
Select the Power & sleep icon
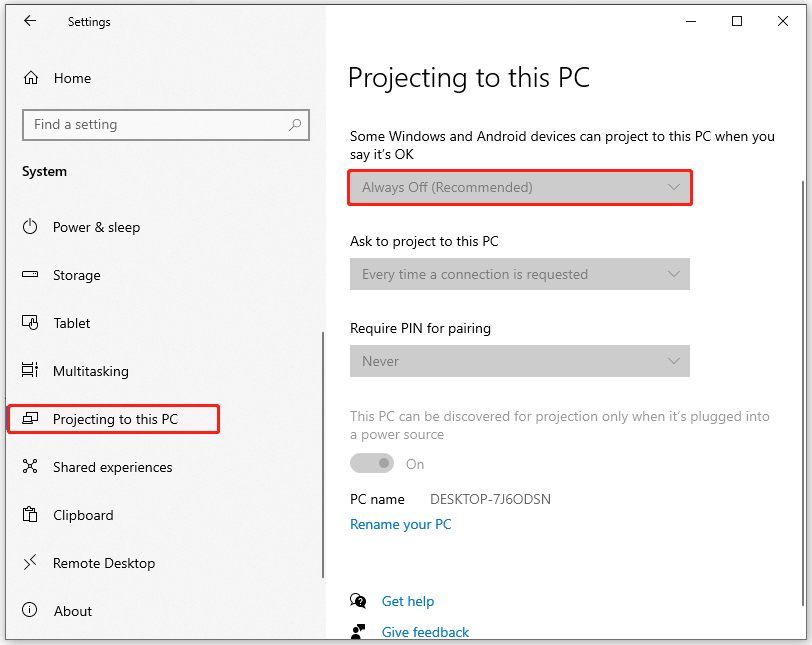[31, 227]
